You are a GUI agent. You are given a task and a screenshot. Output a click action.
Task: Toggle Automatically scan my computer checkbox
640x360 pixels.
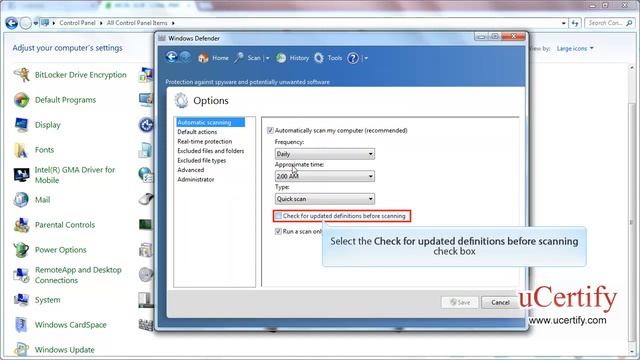(x=270, y=131)
